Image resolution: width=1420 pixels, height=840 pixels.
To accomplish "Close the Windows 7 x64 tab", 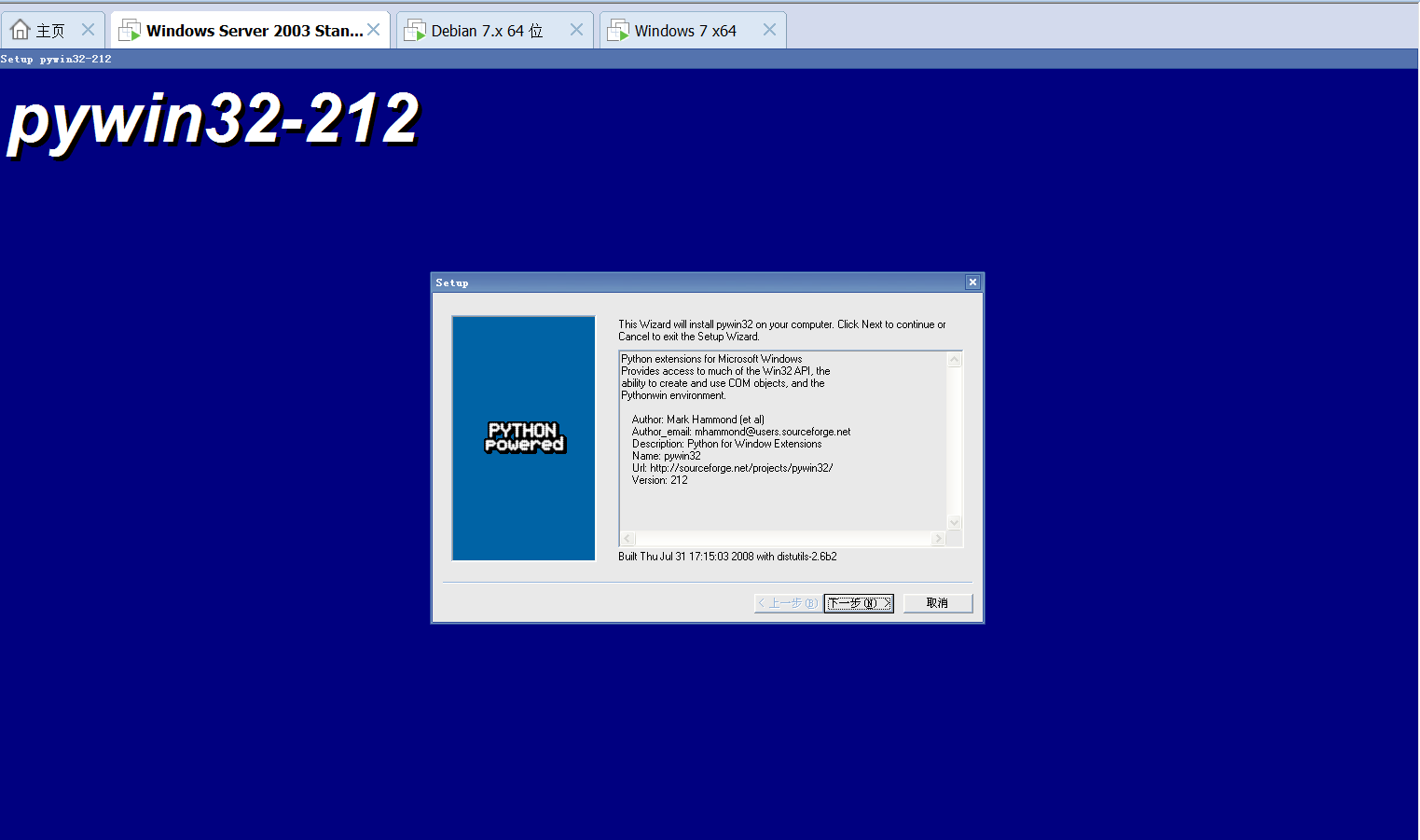I will (769, 30).
